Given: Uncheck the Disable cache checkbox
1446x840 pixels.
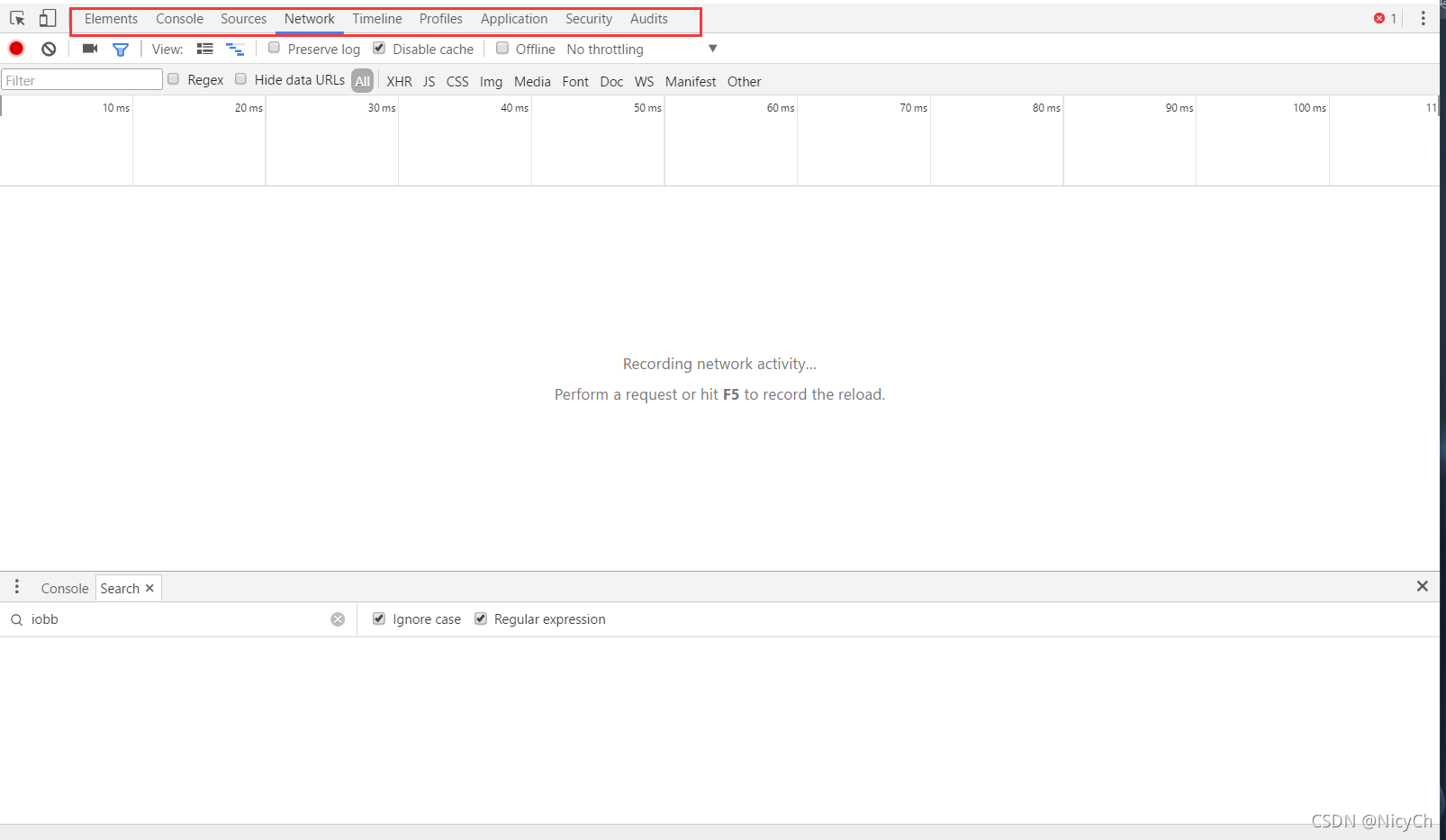Looking at the screenshot, I should (x=379, y=48).
